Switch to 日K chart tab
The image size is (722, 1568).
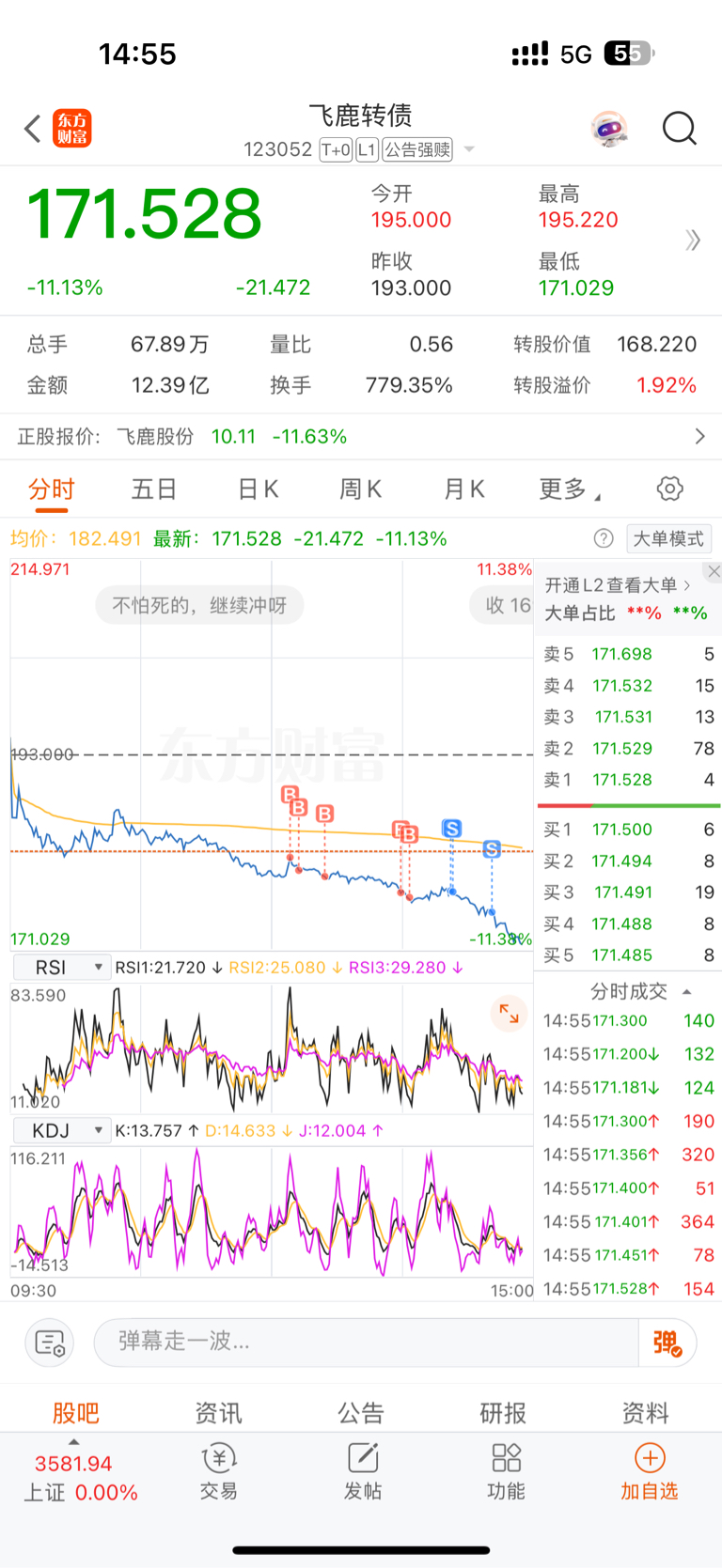tap(258, 489)
